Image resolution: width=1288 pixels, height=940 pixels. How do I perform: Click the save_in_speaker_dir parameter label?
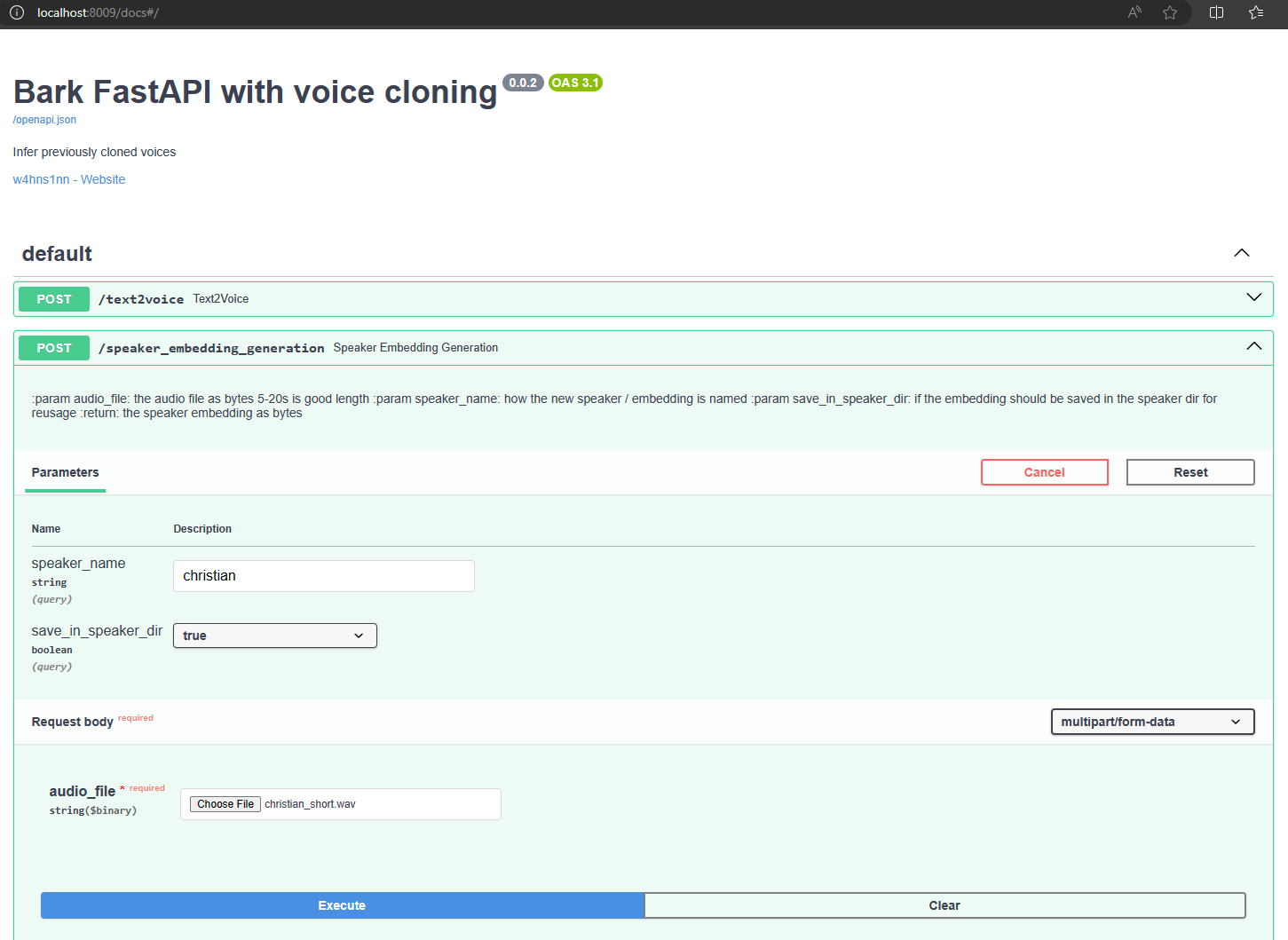coord(97,630)
